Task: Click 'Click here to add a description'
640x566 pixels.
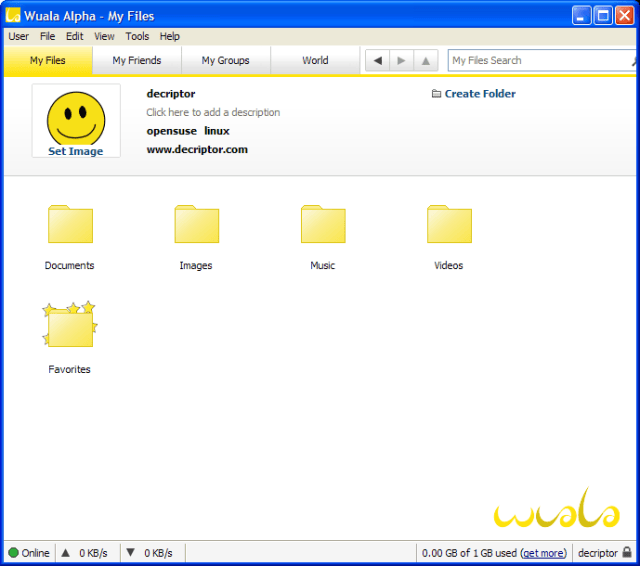Action: 213,112
